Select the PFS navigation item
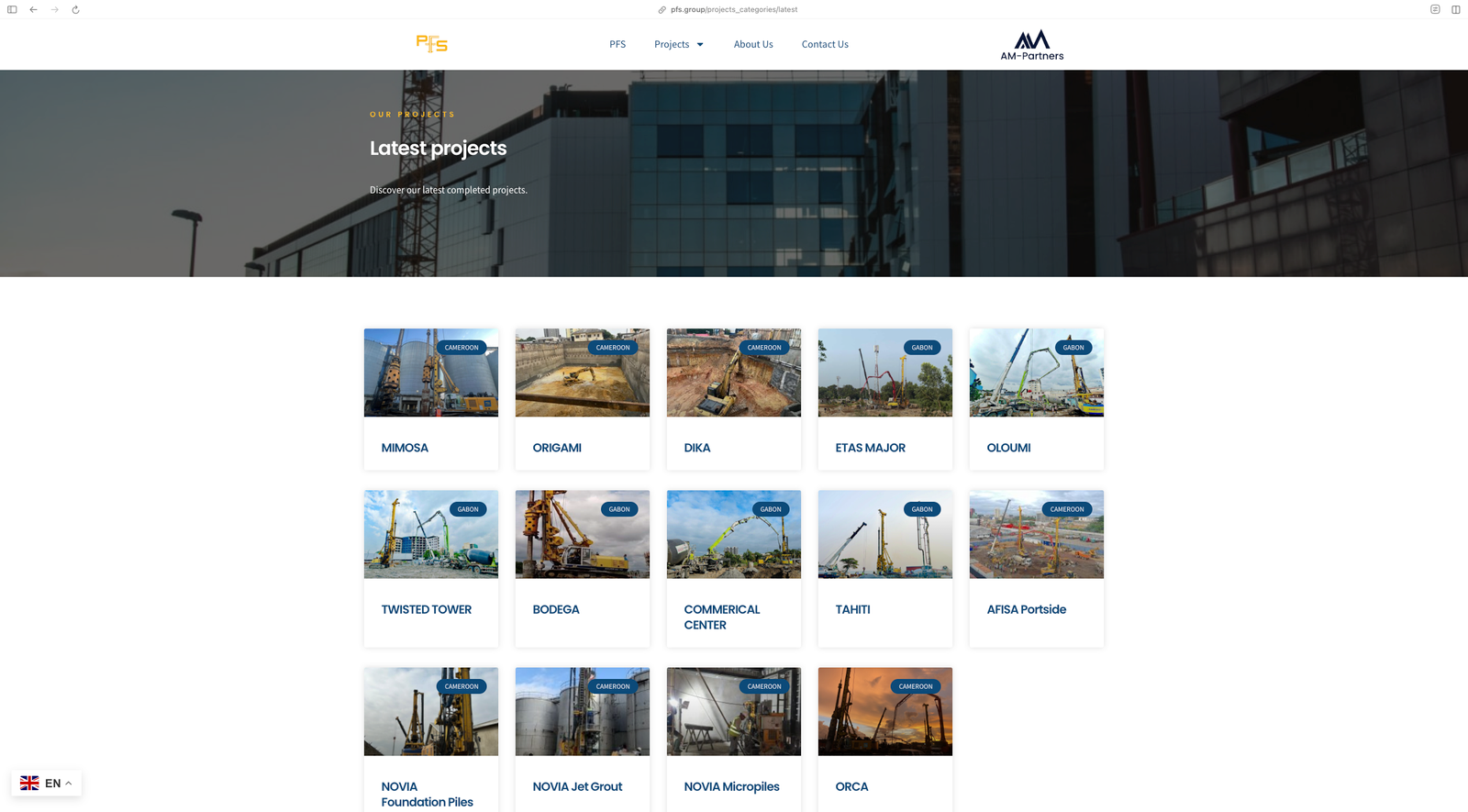Screen dimensions: 1468x812 pos(617,45)
